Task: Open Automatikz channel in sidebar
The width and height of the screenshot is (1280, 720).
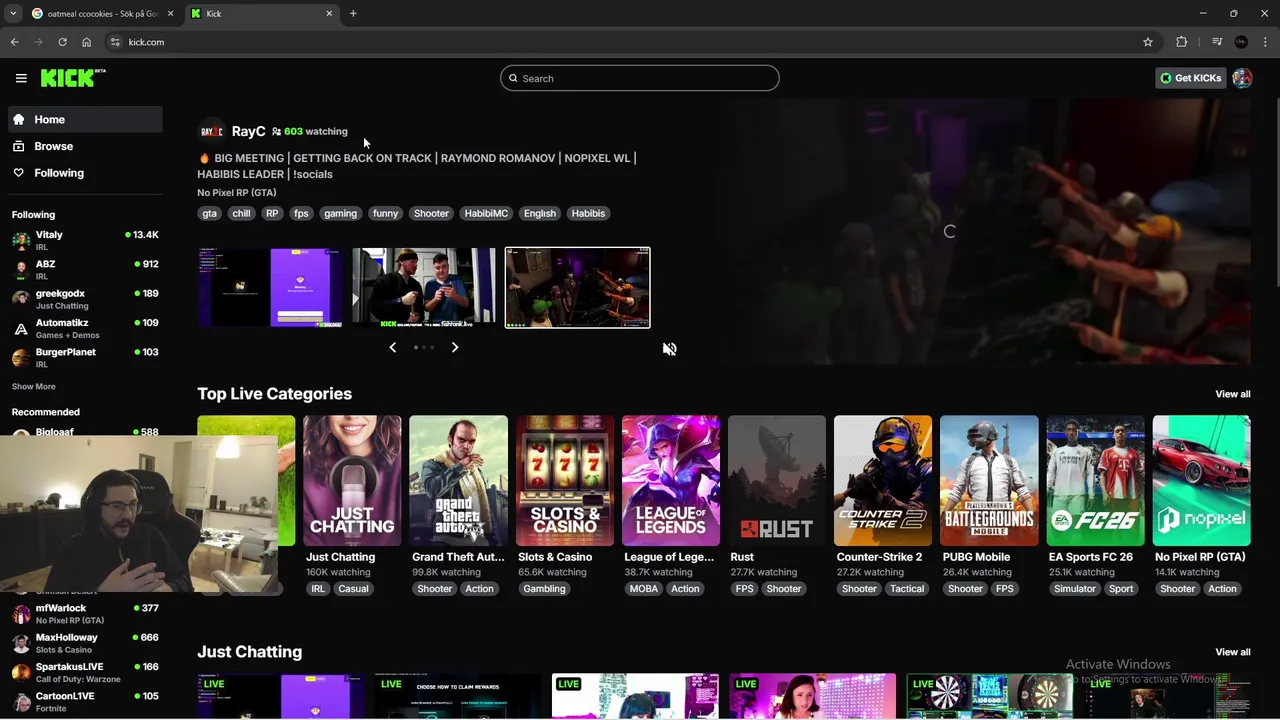Action: tap(85, 328)
